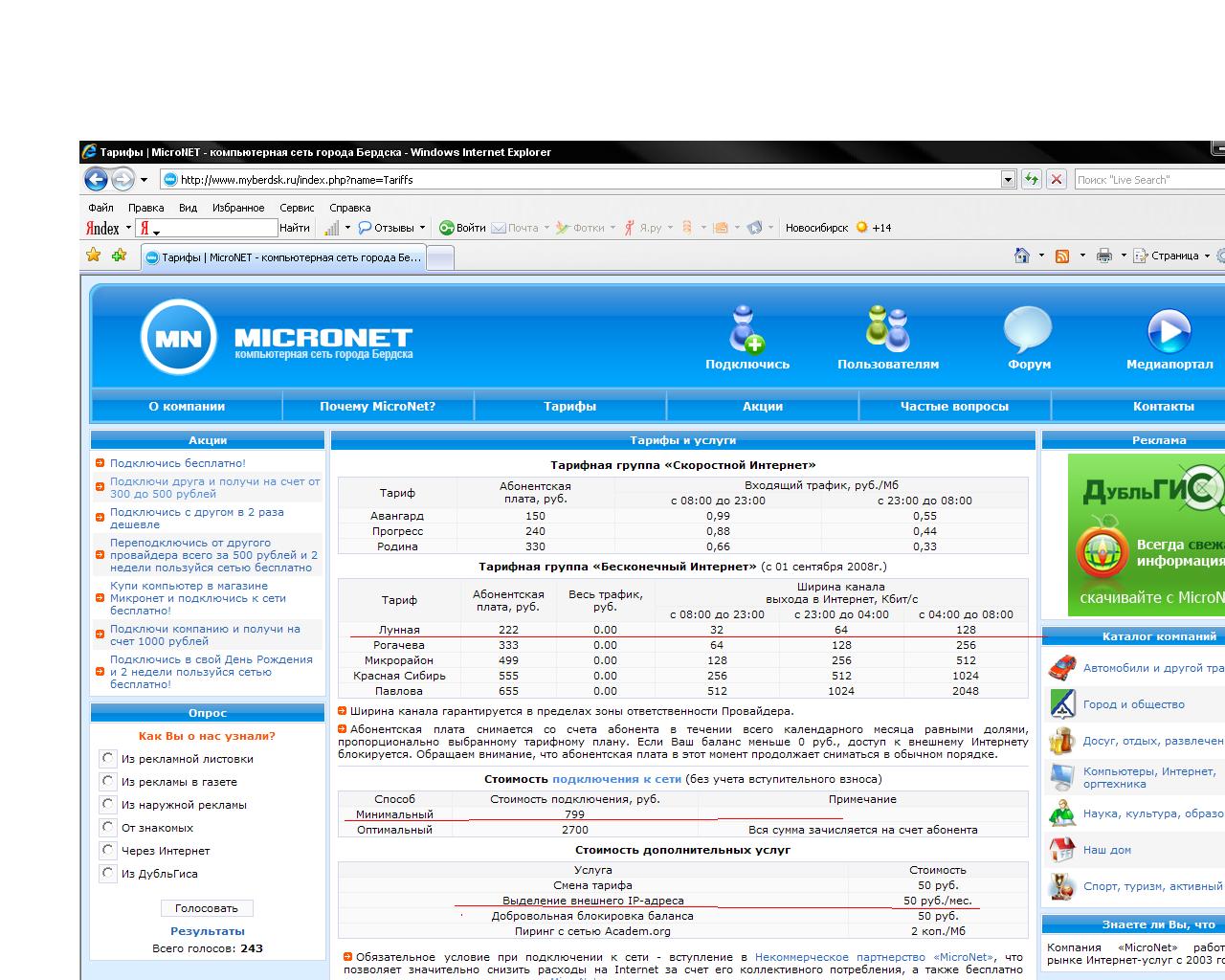Open the address bar URL history dropdown
Viewport: 1225px width, 980px height.
click(x=1008, y=179)
